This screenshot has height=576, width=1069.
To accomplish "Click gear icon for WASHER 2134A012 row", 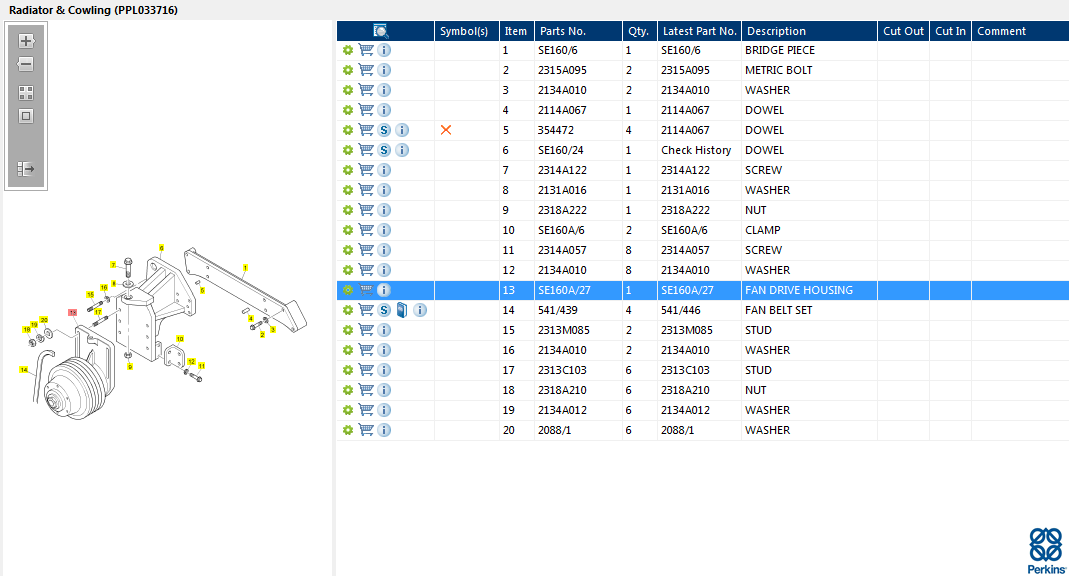I will click(x=348, y=410).
